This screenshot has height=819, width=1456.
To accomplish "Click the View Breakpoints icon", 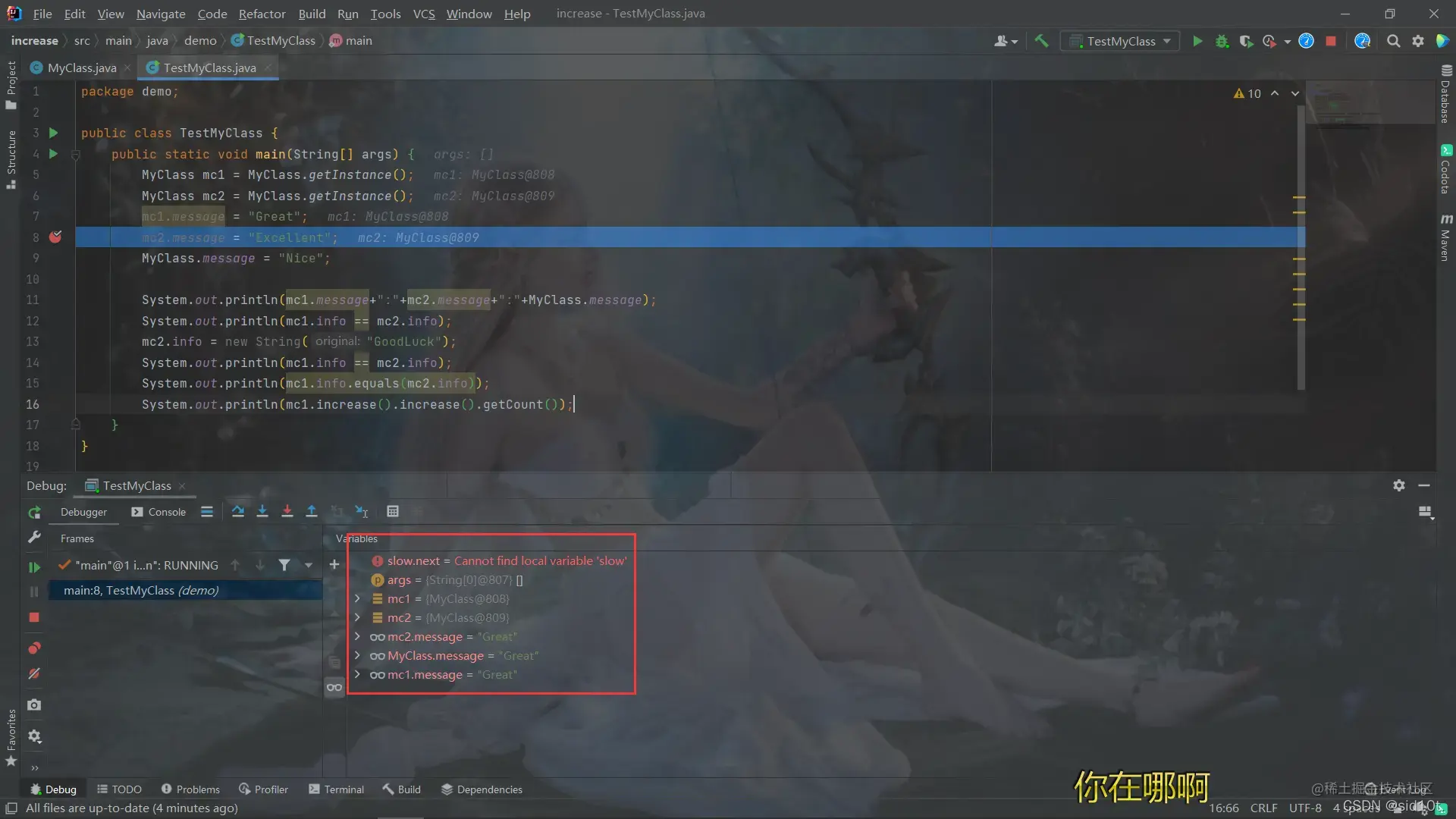I will point(33,647).
